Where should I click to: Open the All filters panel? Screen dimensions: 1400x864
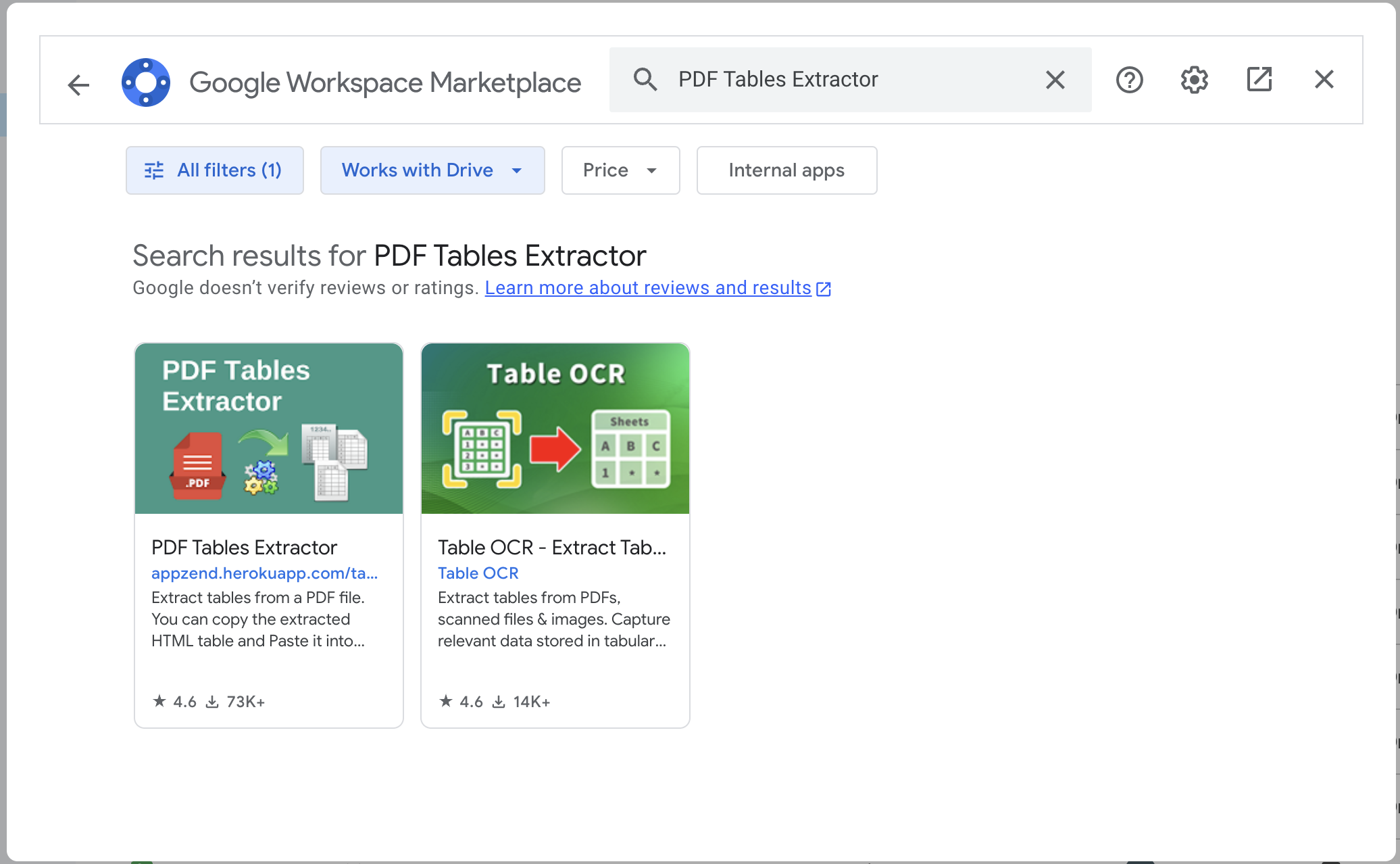point(214,170)
